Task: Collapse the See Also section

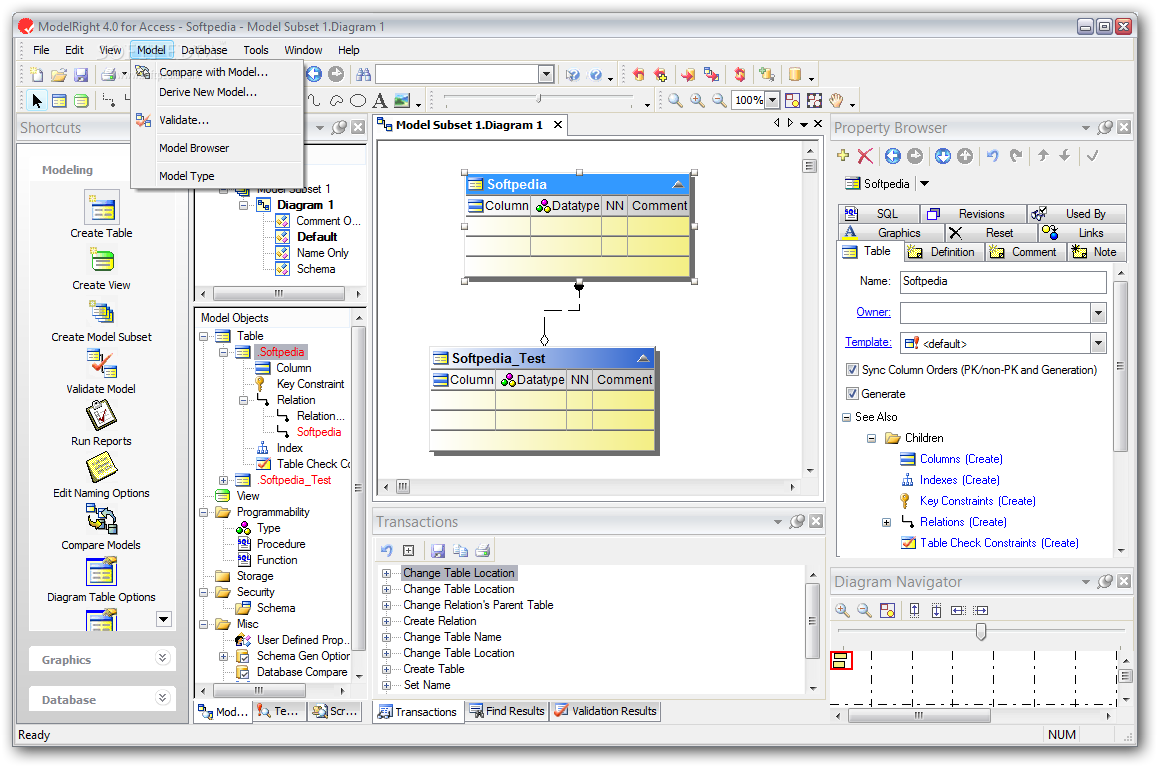Action: pyautogui.click(x=846, y=417)
